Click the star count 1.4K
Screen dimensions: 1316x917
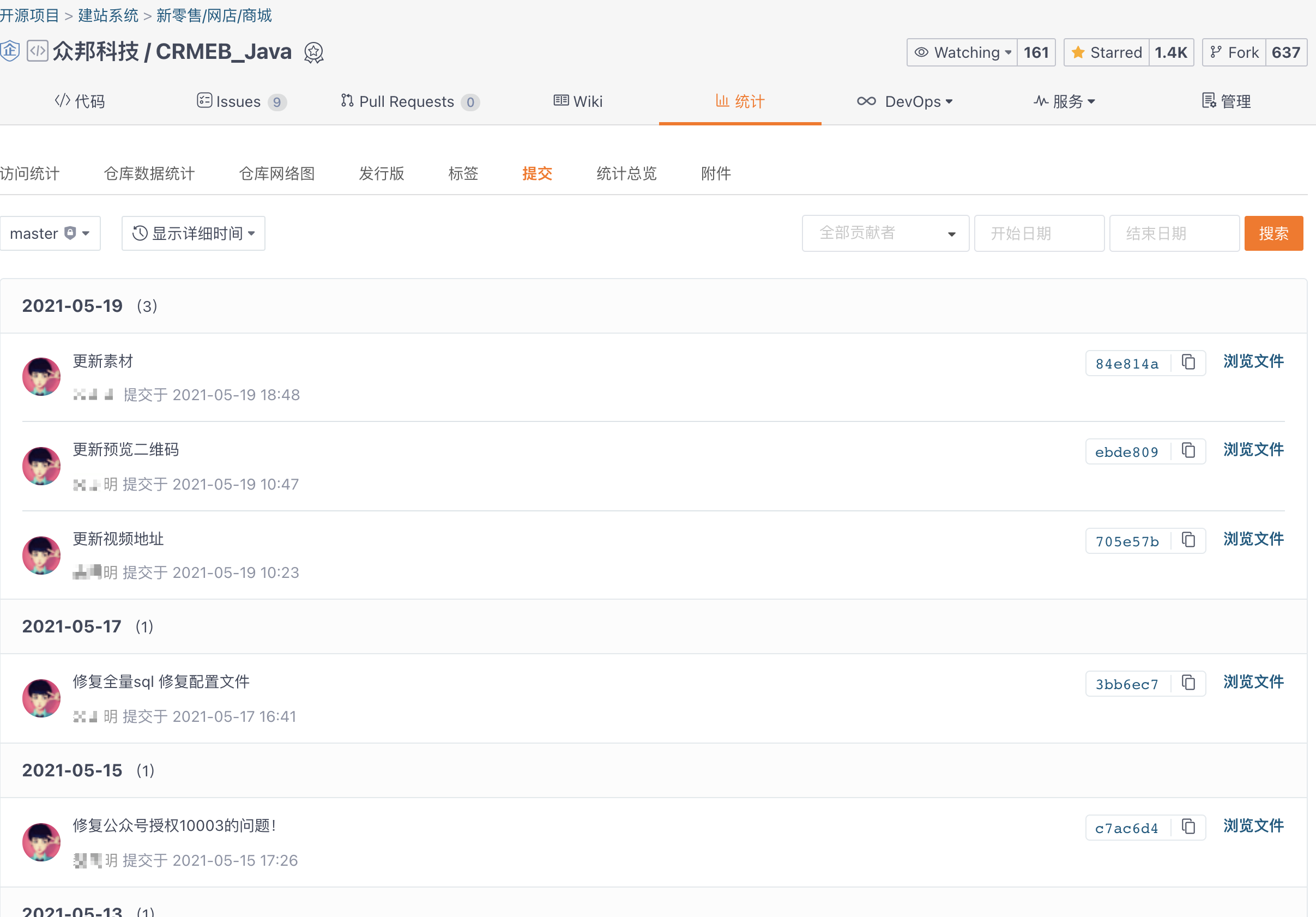tap(1171, 53)
